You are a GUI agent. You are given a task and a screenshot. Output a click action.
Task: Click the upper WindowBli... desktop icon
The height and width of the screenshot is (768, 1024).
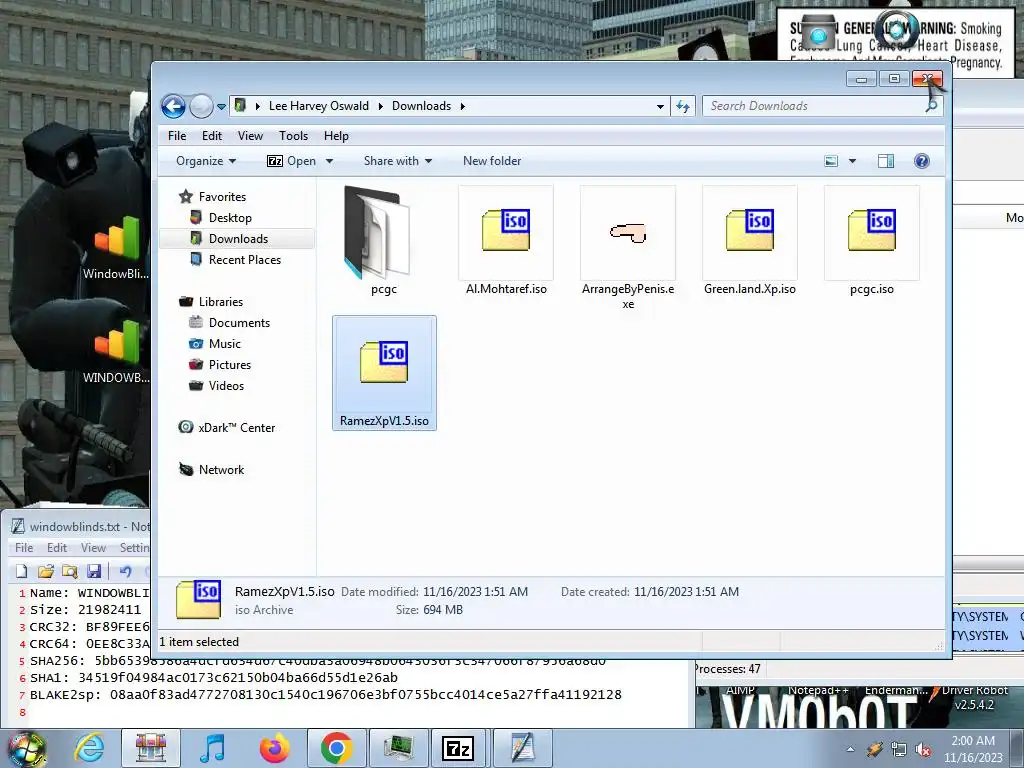coord(116,248)
